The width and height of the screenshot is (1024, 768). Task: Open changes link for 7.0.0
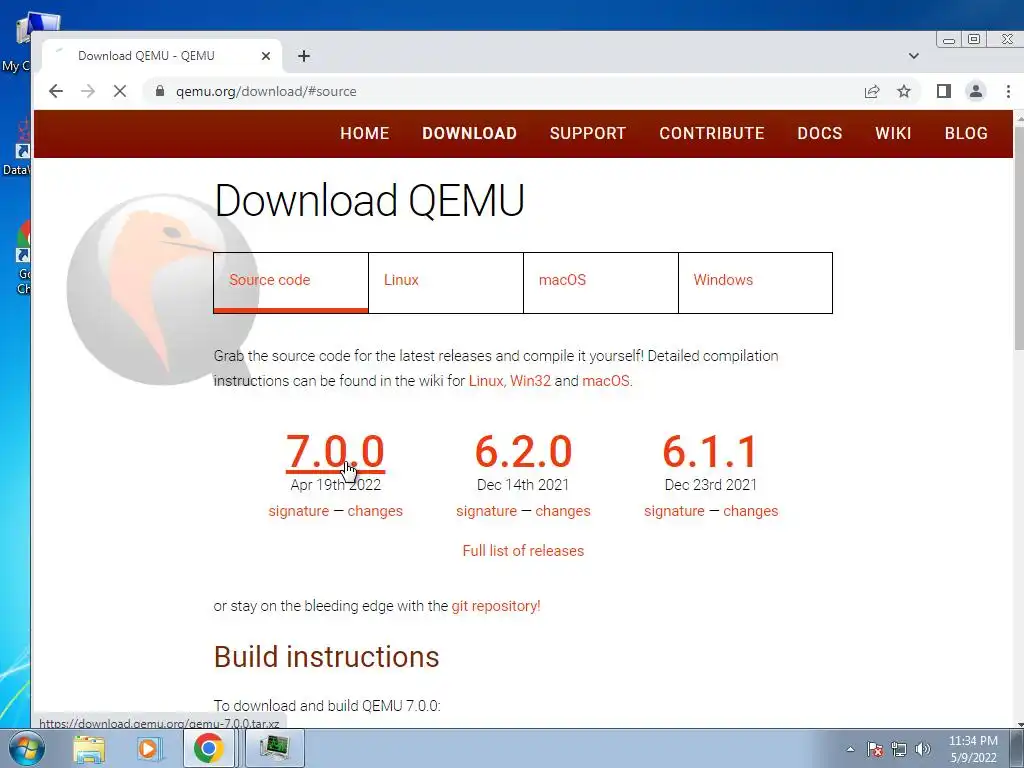[x=375, y=511]
